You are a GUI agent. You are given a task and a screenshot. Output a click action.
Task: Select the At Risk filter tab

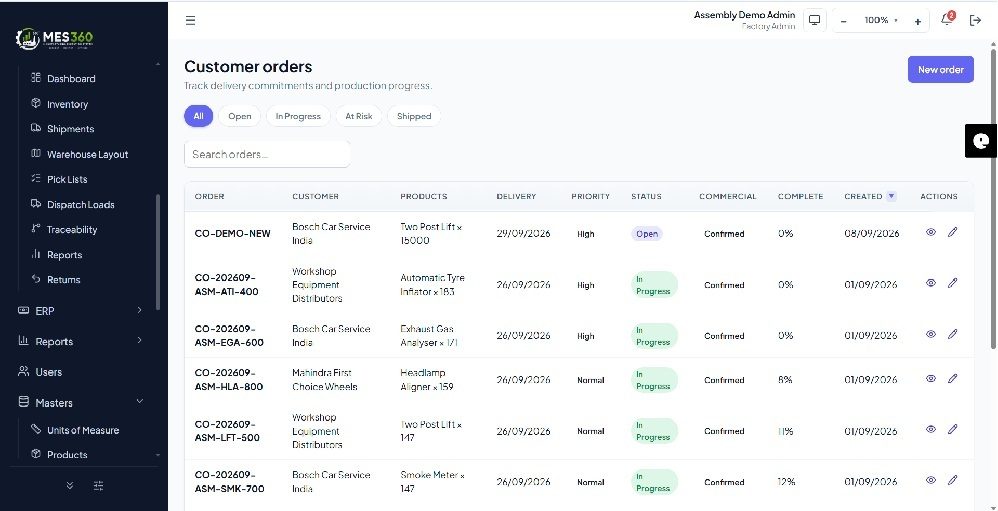[359, 116]
